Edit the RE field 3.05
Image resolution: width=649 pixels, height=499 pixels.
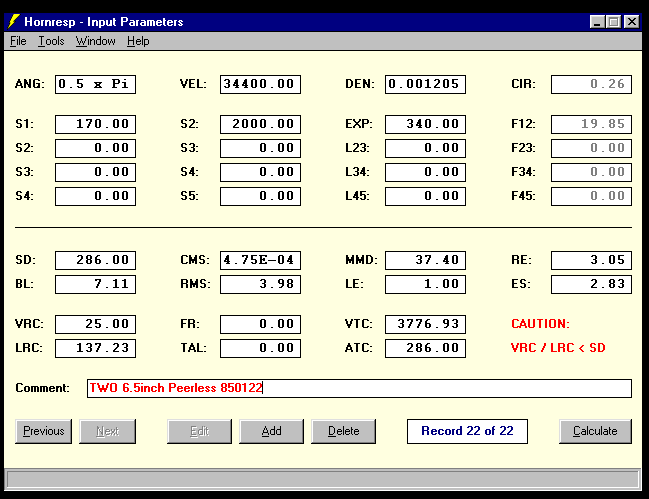pyautogui.click(x=591, y=260)
